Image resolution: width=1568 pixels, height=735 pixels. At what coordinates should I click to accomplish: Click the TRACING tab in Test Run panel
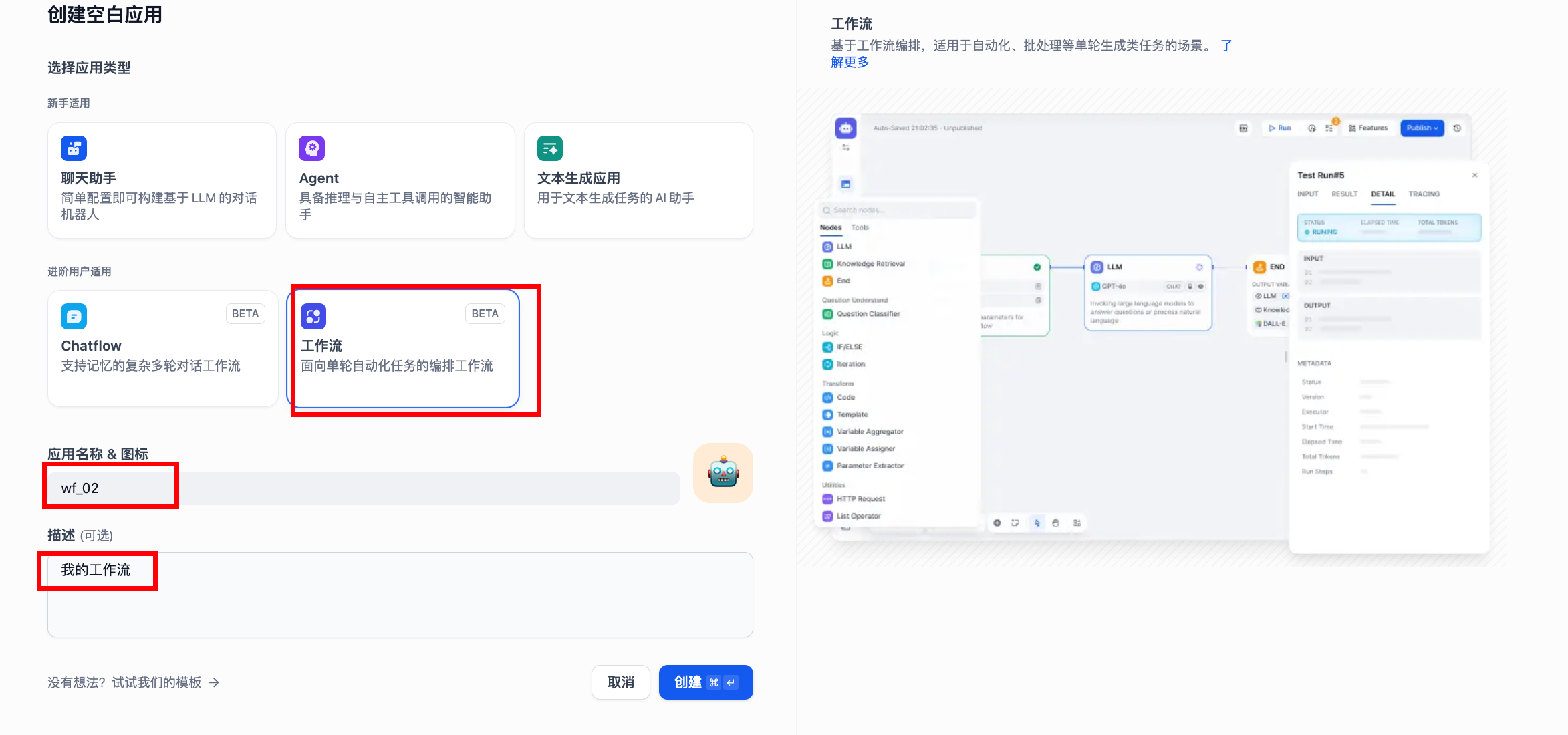(1424, 194)
